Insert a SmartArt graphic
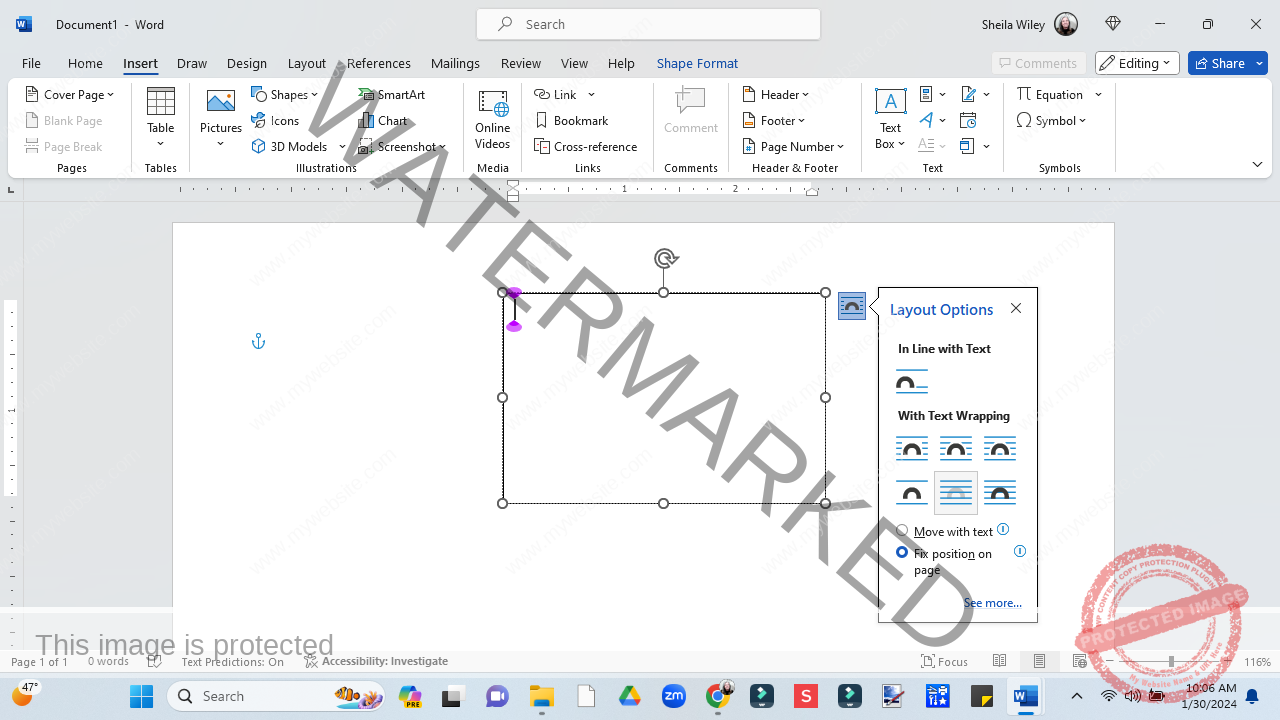The width and height of the screenshot is (1280, 720). click(x=393, y=94)
